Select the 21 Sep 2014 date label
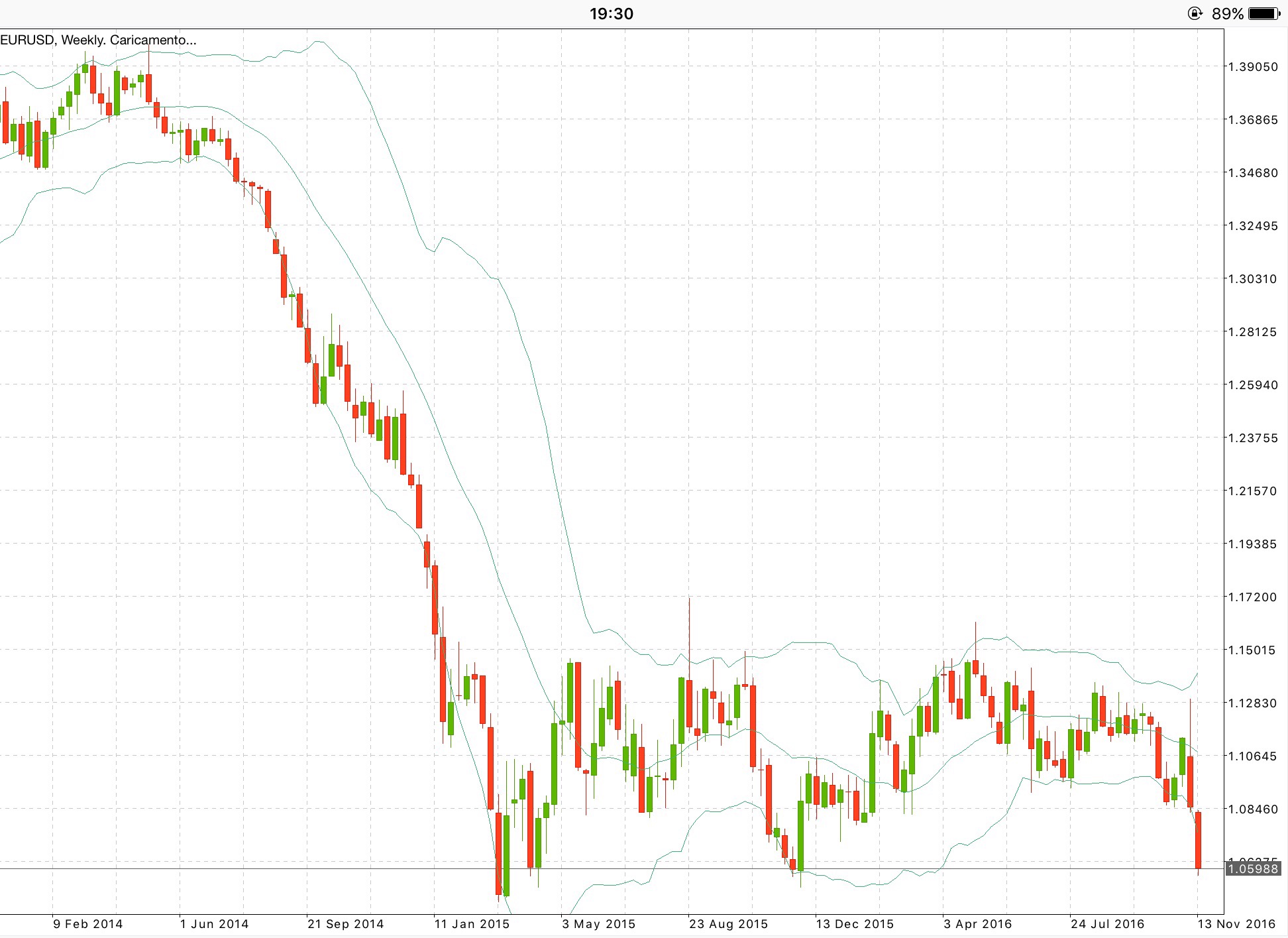This screenshot has height=938, width=1288. click(x=345, y=923)
